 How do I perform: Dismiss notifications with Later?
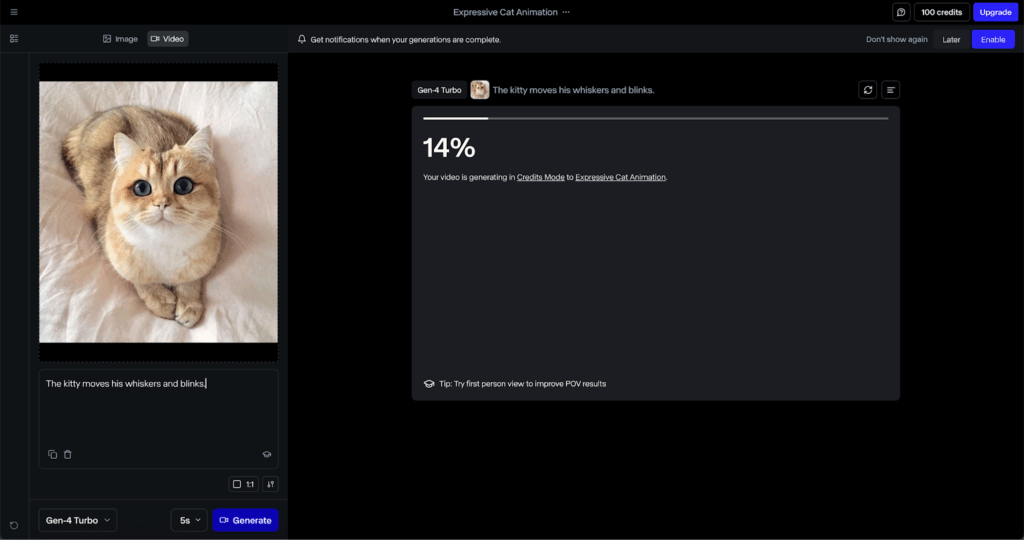tap(951, 39)
